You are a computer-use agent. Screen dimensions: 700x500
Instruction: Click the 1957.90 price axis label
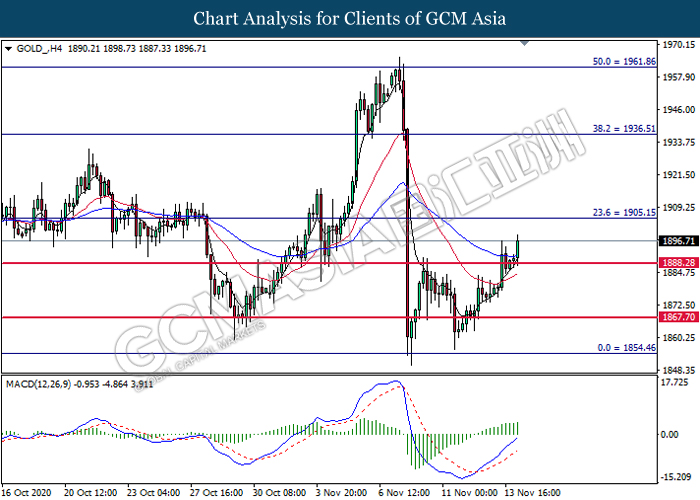(679, 77)
